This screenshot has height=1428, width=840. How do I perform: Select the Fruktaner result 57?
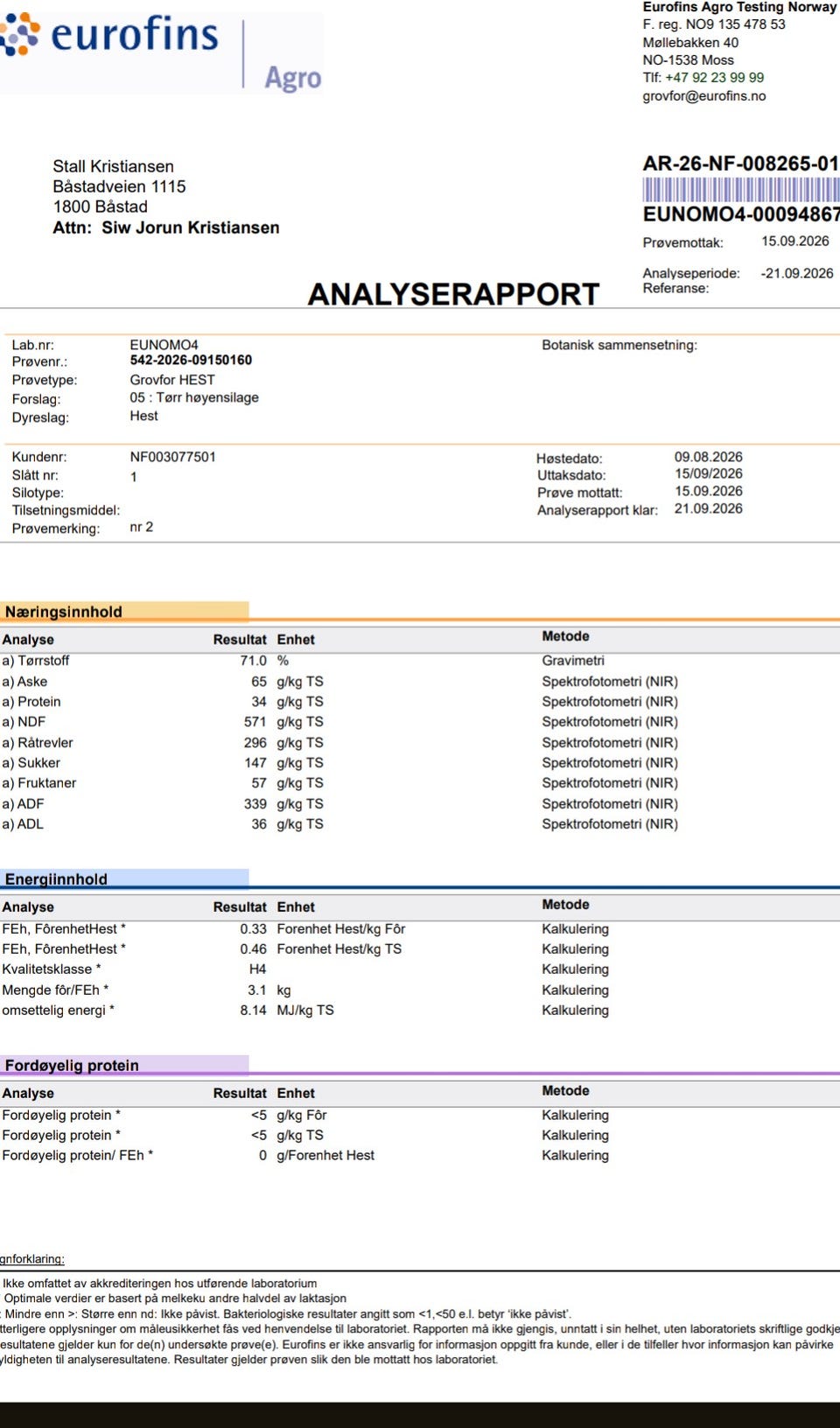coord(259,783)
